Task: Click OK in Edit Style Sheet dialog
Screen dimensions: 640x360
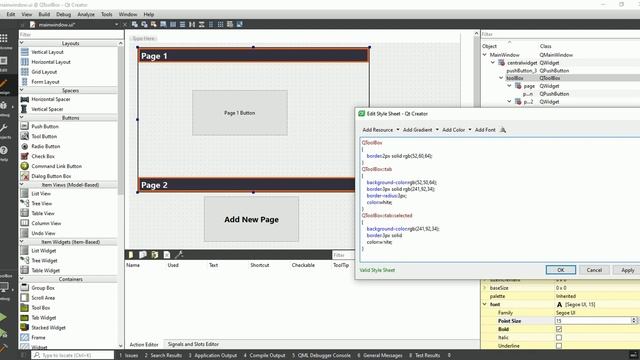Action: [561, 270]
